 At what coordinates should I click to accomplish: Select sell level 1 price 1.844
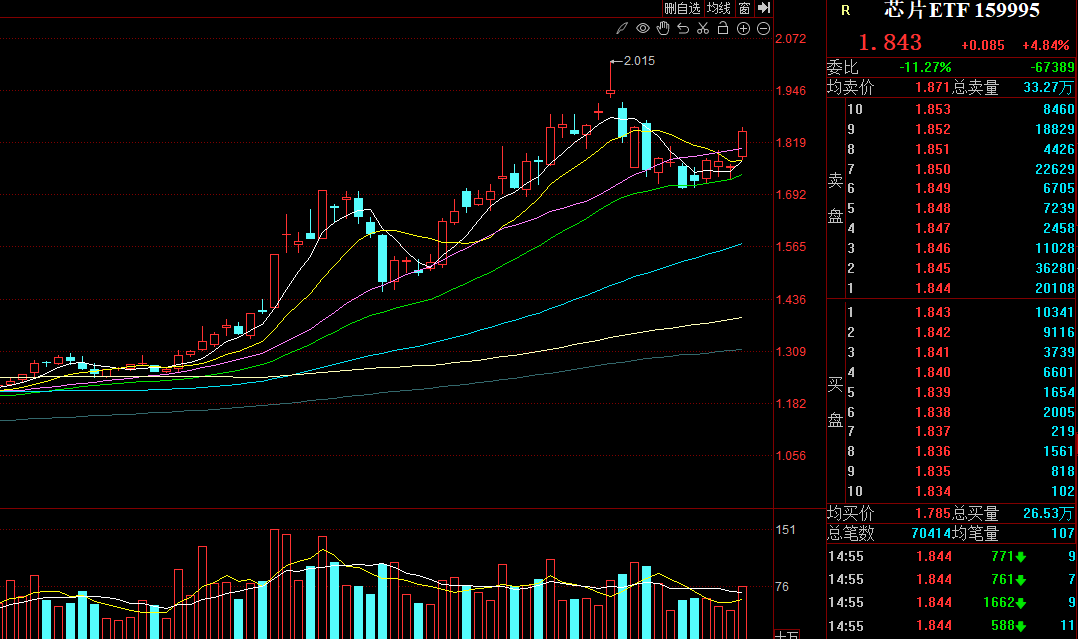coord(932,289)
